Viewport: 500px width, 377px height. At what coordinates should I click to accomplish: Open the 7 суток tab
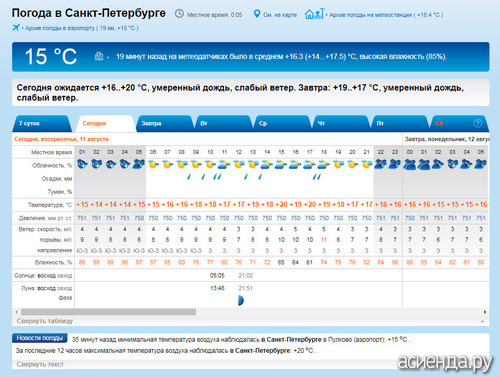pyautogui.click(x=42, y=123)
